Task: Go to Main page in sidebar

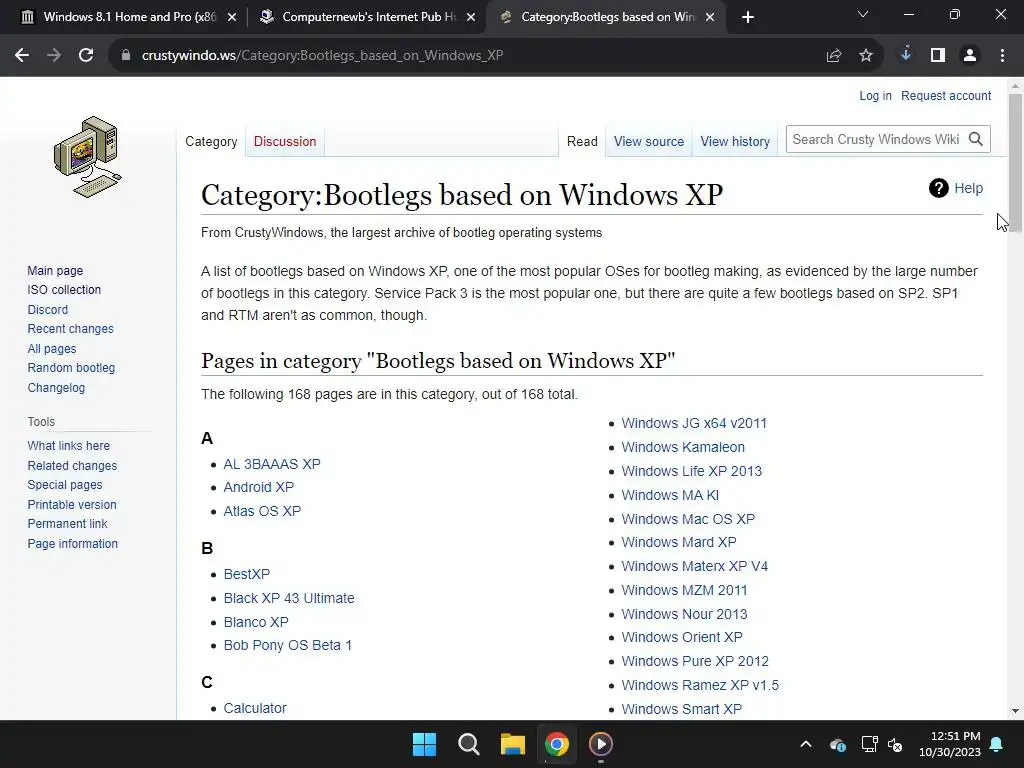Action: 56,270
